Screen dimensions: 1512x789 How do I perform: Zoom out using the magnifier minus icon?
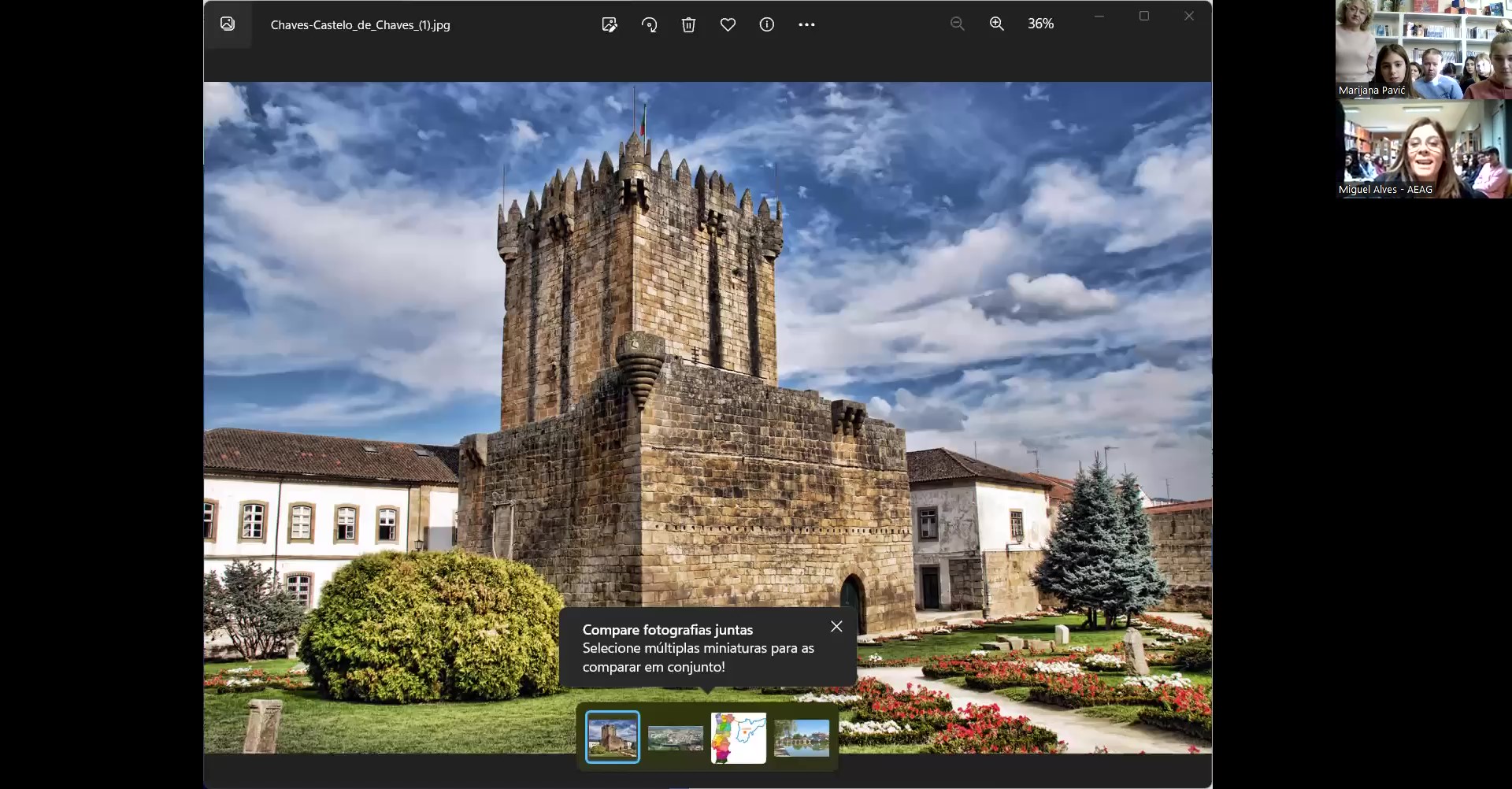pyautogui.click(x=957, y=24)
